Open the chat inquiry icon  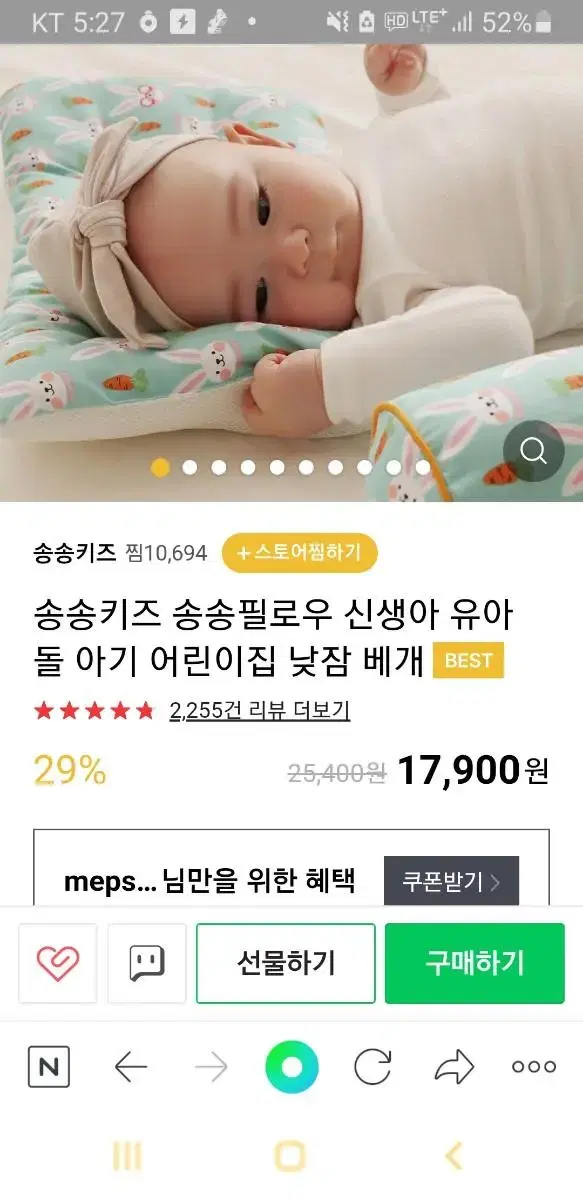147,963
